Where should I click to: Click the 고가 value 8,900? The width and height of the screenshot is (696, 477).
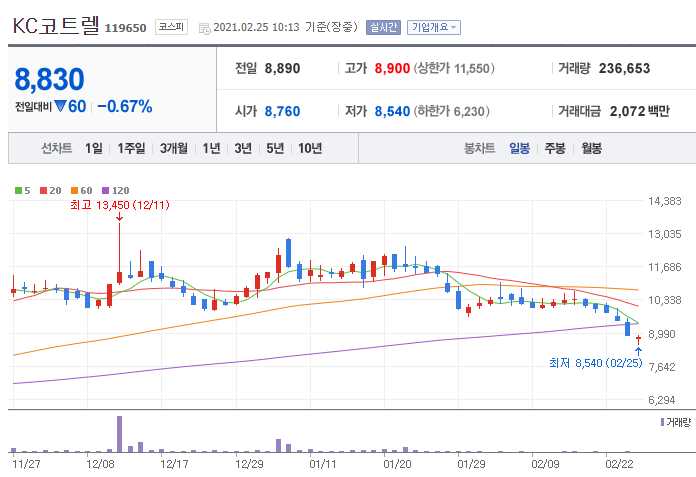392,69
